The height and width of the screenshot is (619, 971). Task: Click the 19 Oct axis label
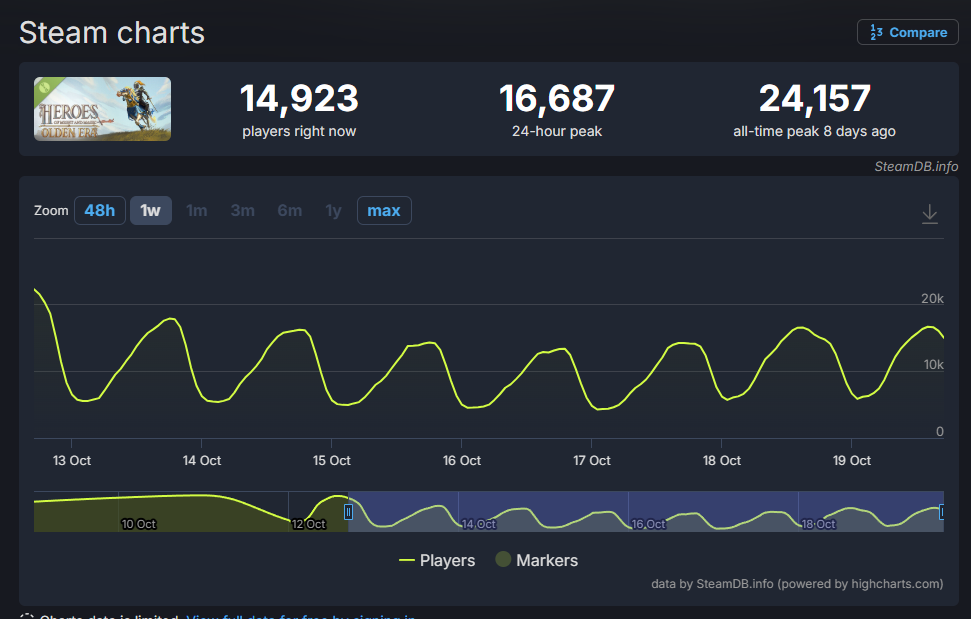coord(851,461)
